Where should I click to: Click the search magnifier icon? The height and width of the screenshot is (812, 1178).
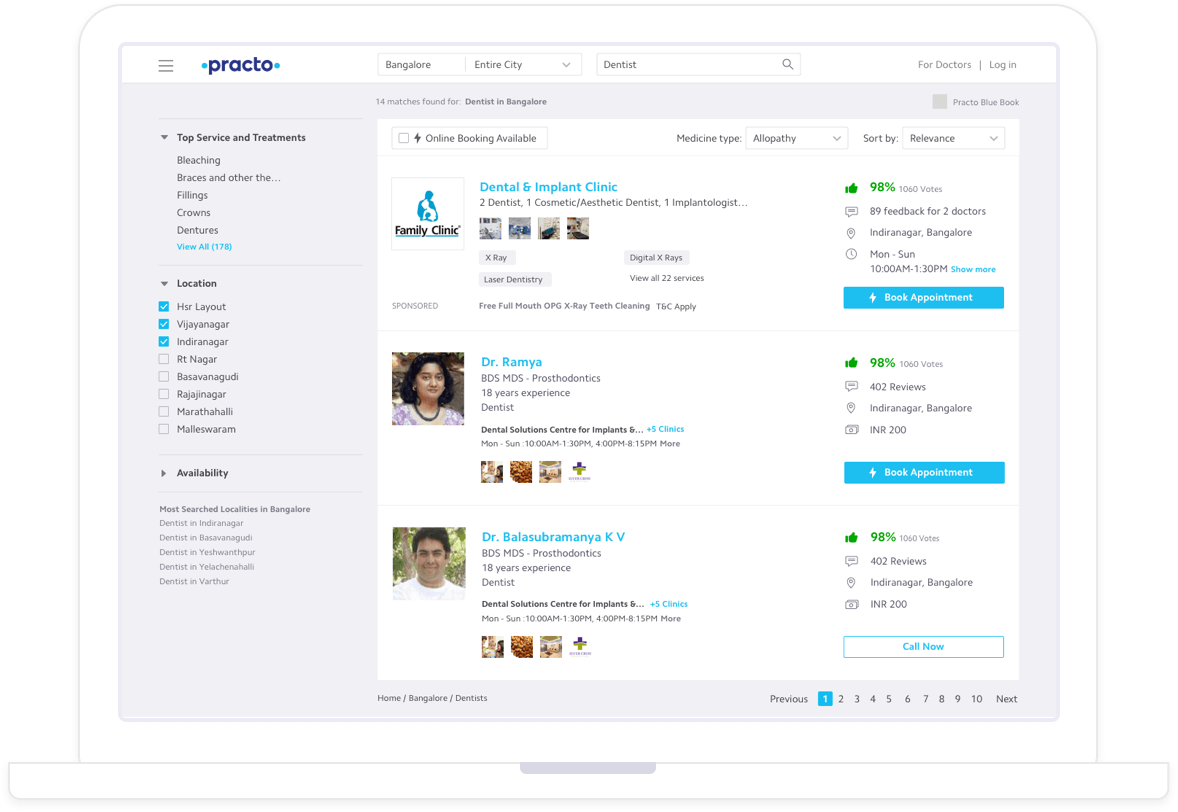(787, 65)
